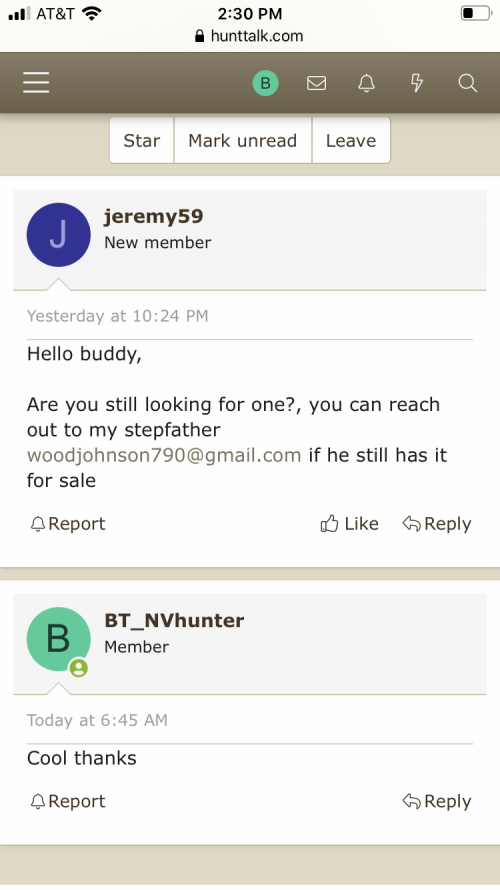
Task: Reply to the Cool thanks message
Action: (x=437, y=801)
